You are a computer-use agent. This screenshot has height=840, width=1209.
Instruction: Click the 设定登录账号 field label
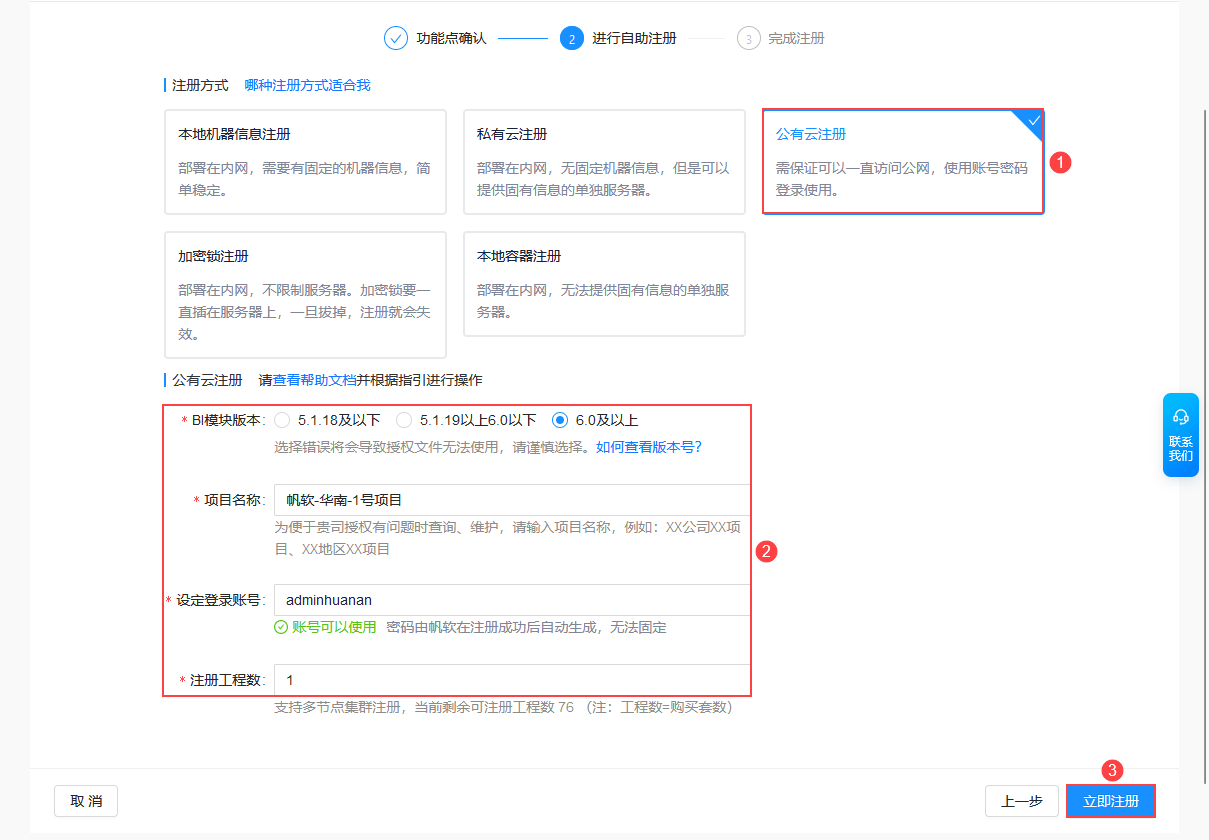(x=219, y=600)
